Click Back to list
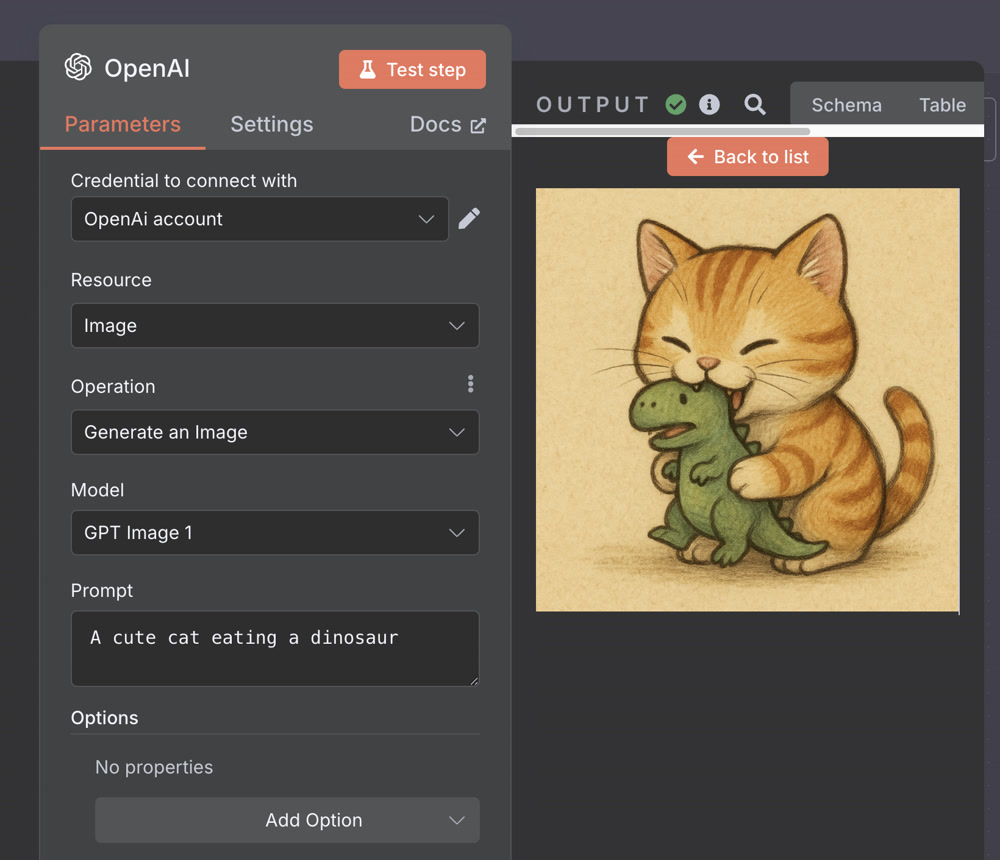Viewport: 1000px width, 860px height. 747,156
